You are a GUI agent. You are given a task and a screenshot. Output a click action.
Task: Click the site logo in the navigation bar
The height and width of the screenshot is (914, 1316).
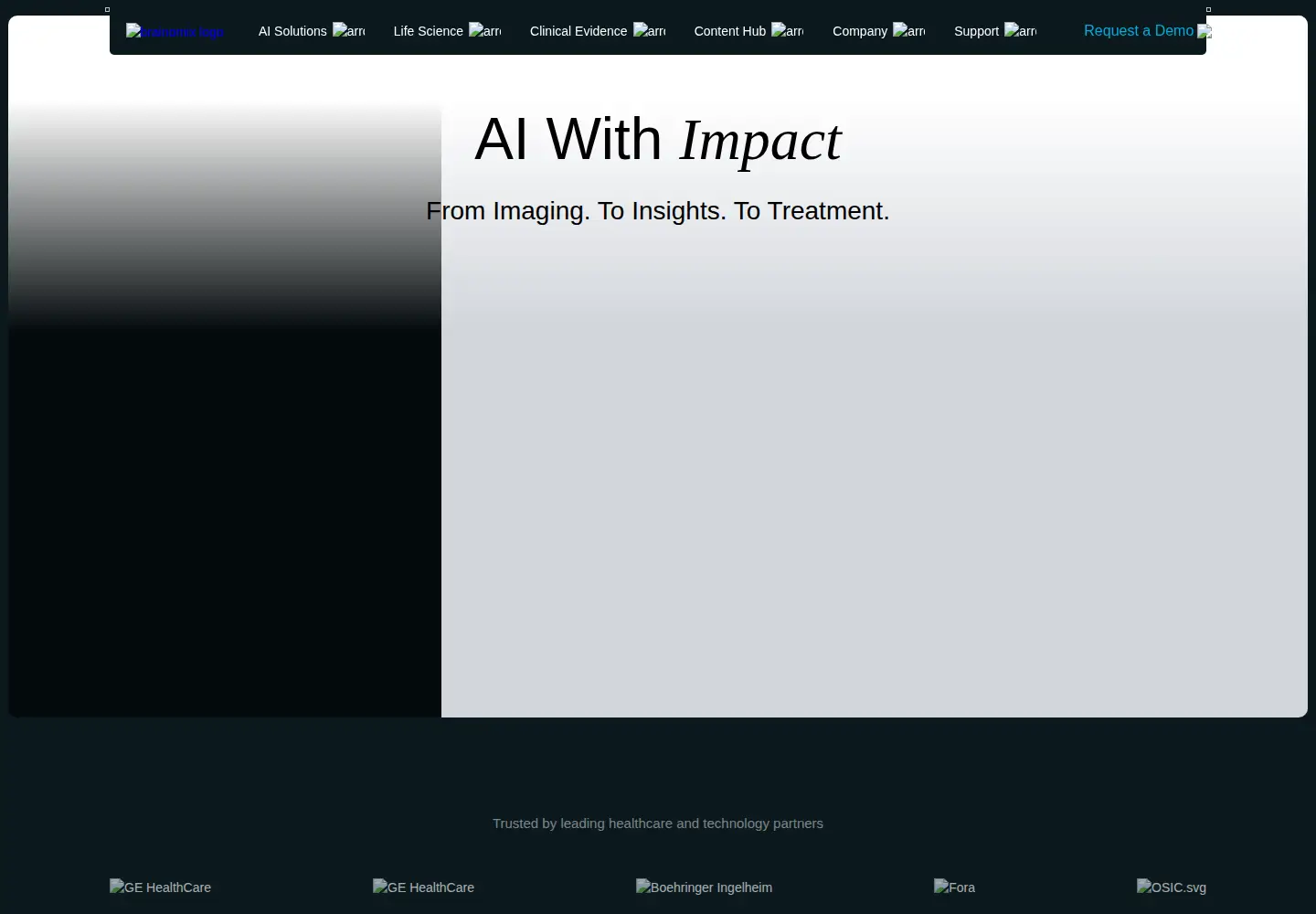click(x=175, y=31)
